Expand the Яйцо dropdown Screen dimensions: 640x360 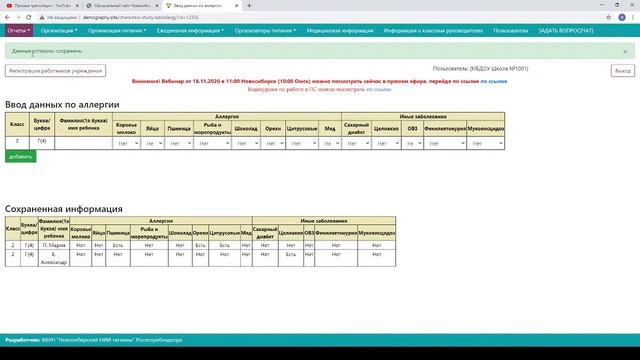coord(153,143)
